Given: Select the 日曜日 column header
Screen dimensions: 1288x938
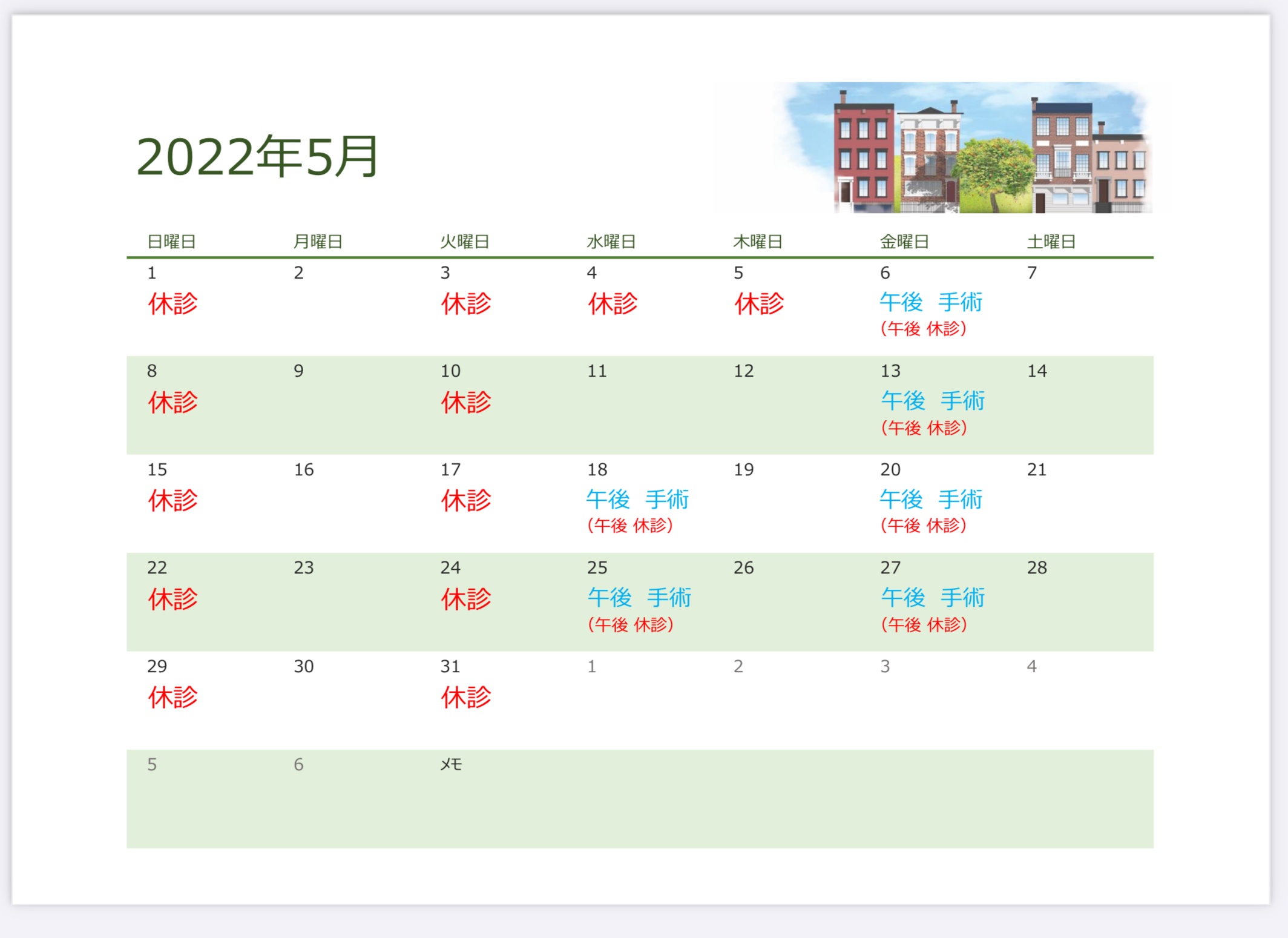Looking at the screenshot, I should (x=171, y=242).
